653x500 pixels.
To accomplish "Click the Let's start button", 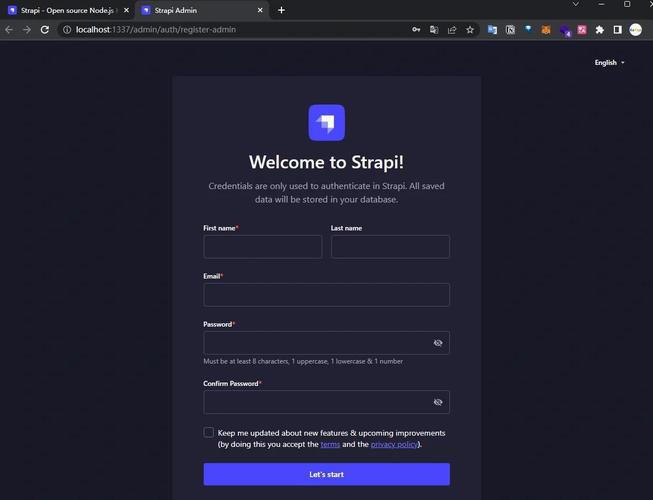I will (326, 474).
